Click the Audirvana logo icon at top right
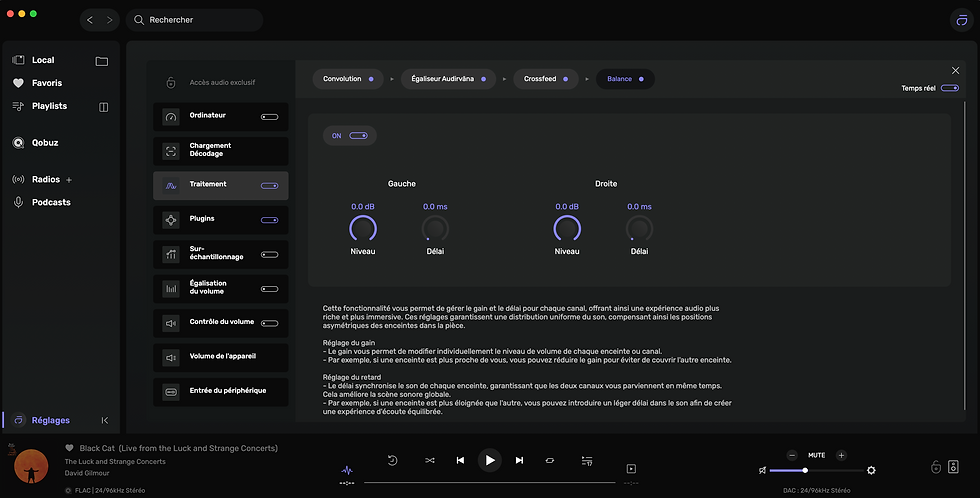Viewport: 980px width, 498px height. [x=962, y=20]
